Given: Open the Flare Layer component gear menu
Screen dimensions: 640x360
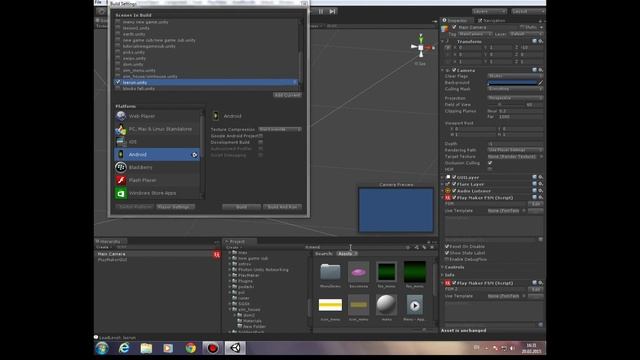Looking at the screenshot, I should [541, 184].
